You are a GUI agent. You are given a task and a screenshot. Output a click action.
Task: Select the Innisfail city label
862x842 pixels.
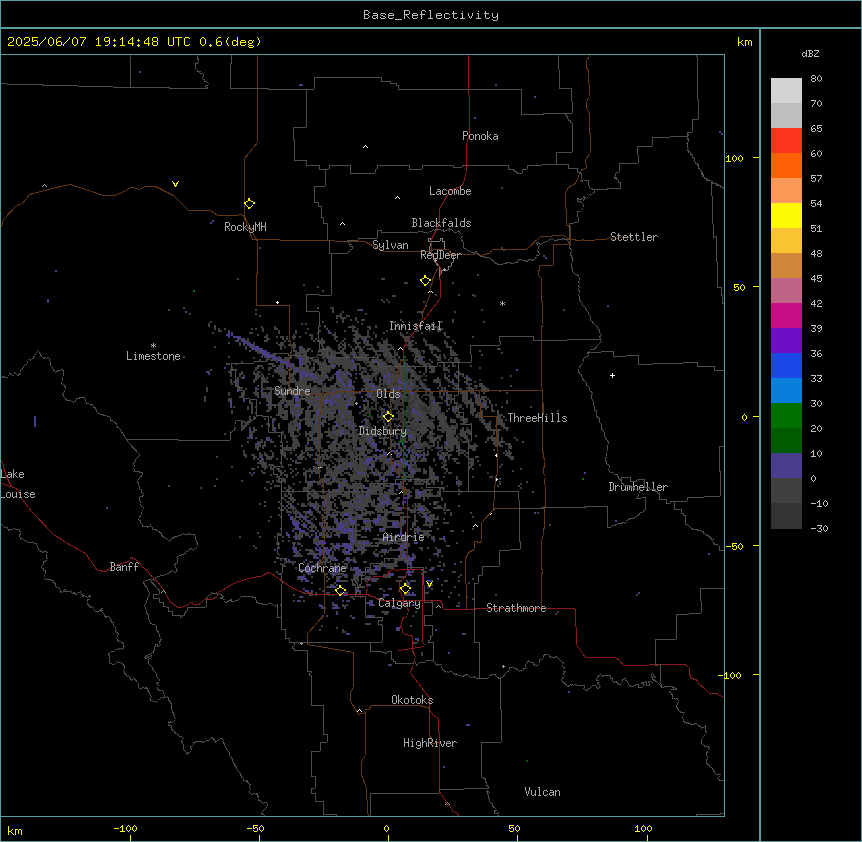pos(416,326)
